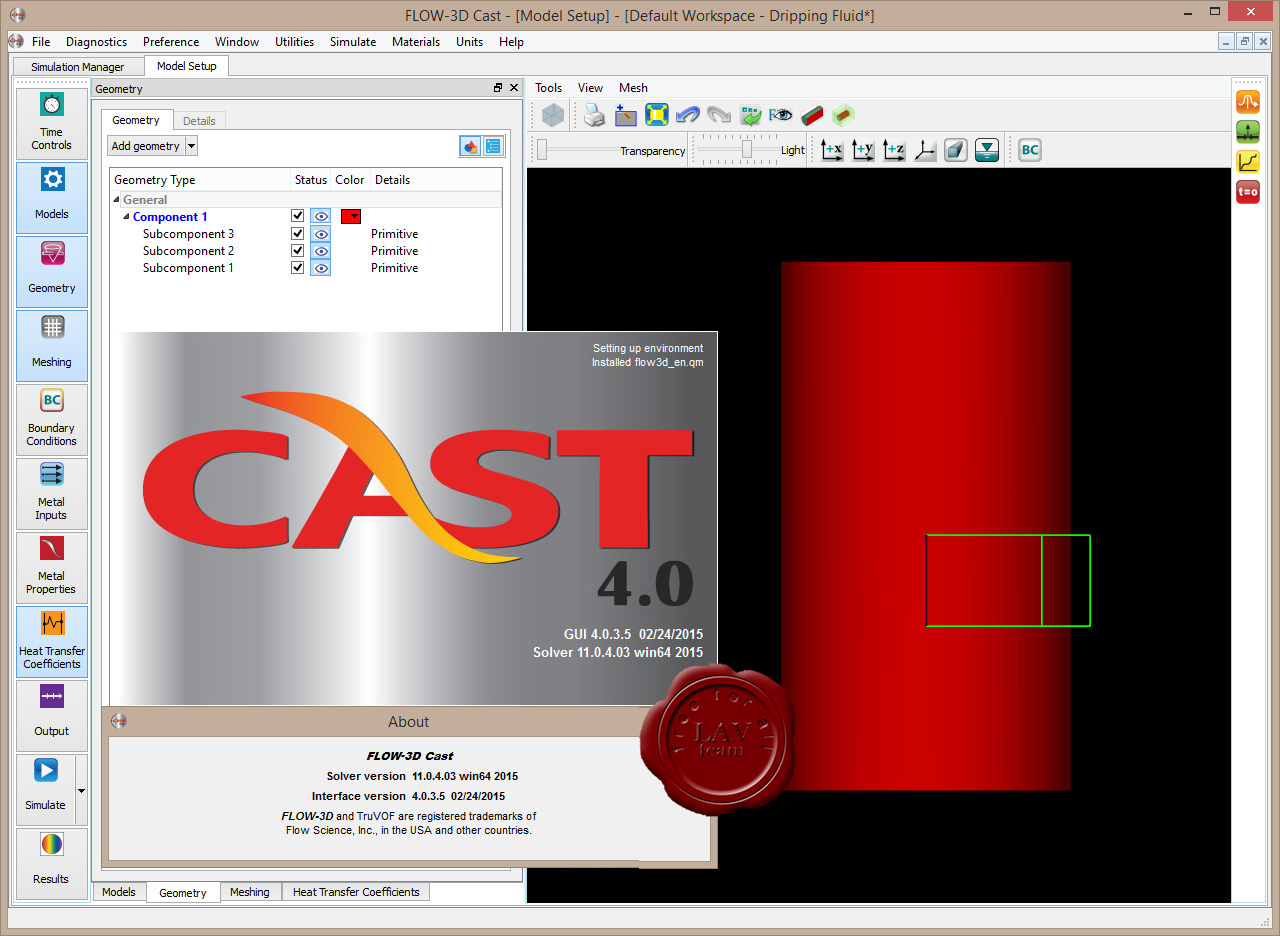Select the Geometry sidebar button
The image size is (1280, 936).
(51, 271)
